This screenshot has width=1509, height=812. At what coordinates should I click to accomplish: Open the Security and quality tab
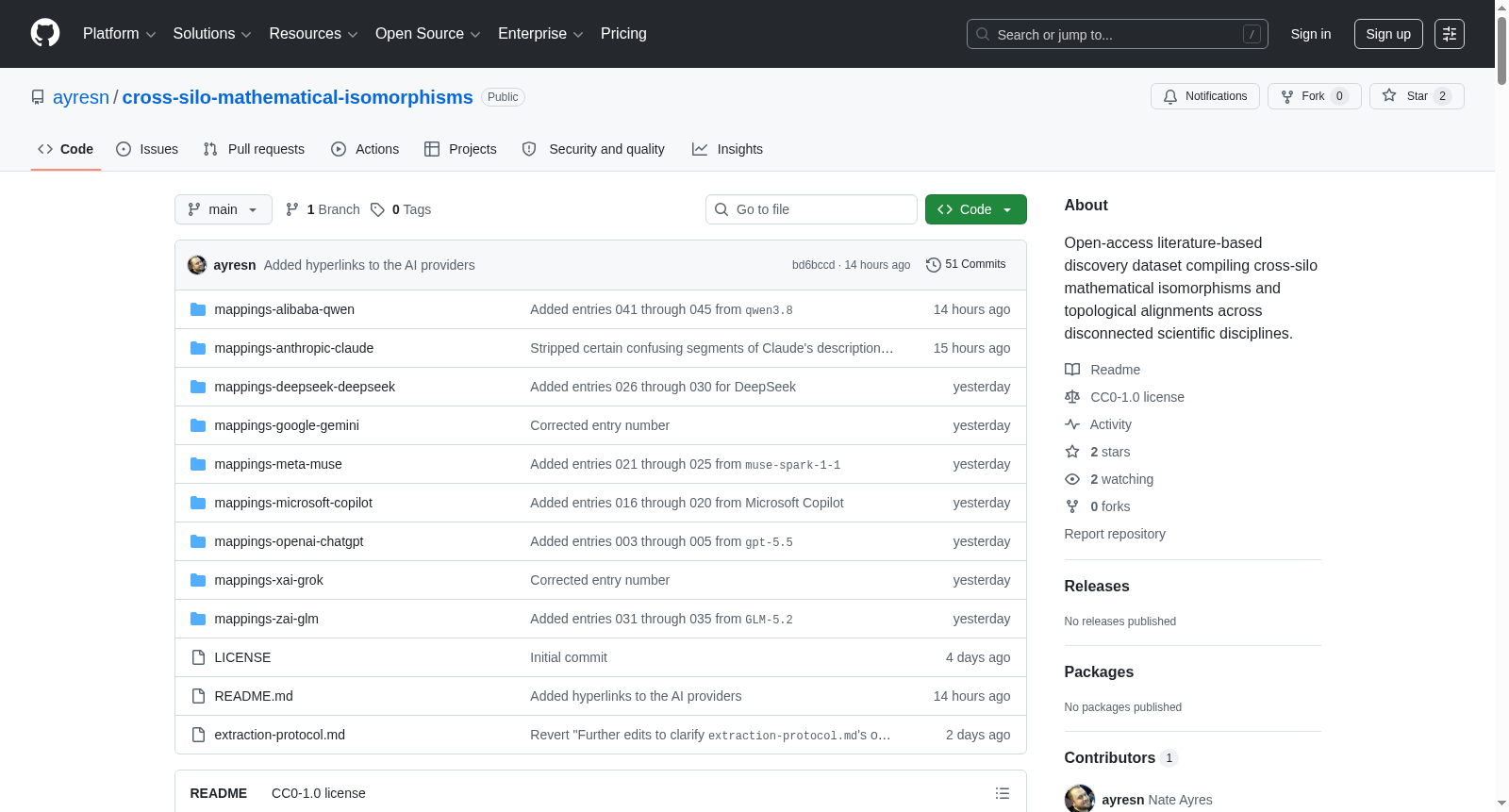593,149
